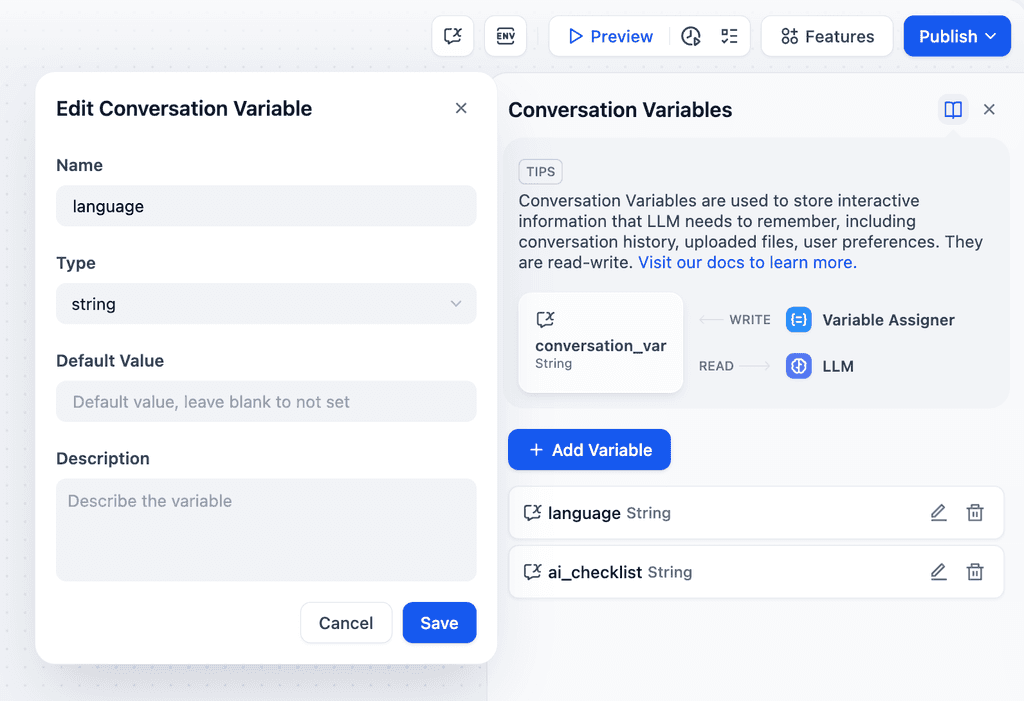
Task: Click the conversation variables toolbar icon
Action: coord(452,35)
